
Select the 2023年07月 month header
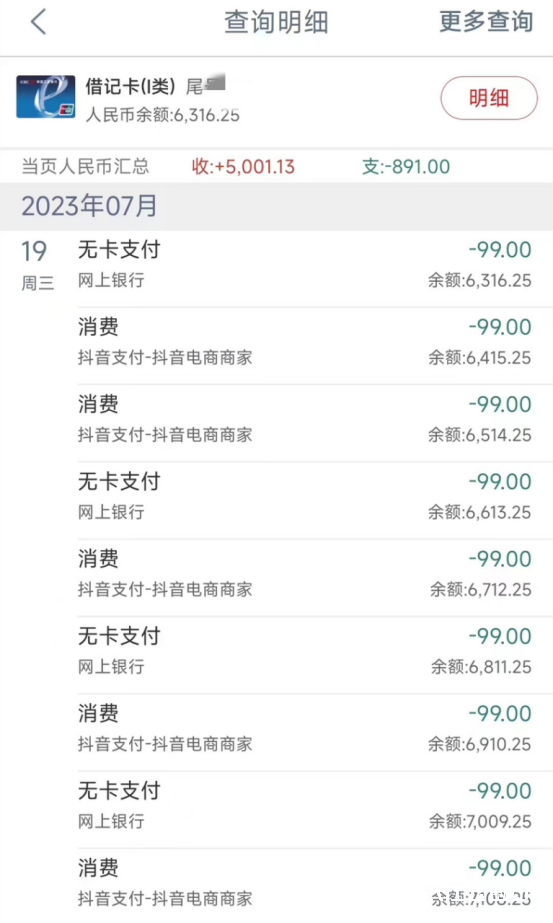pos(90,206)
